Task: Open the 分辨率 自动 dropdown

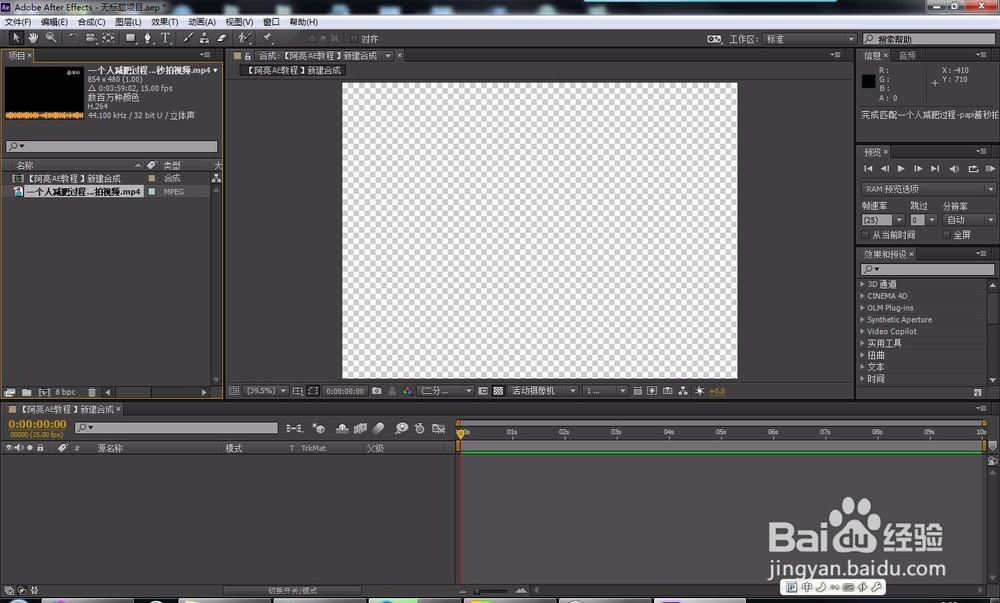Action: 969,220
